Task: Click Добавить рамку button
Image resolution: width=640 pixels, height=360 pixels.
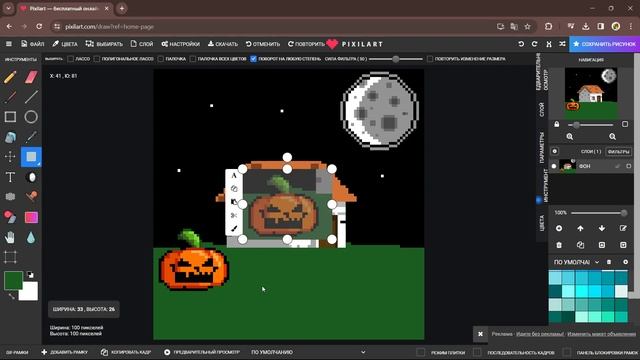Action: click(x=64, y=352)
